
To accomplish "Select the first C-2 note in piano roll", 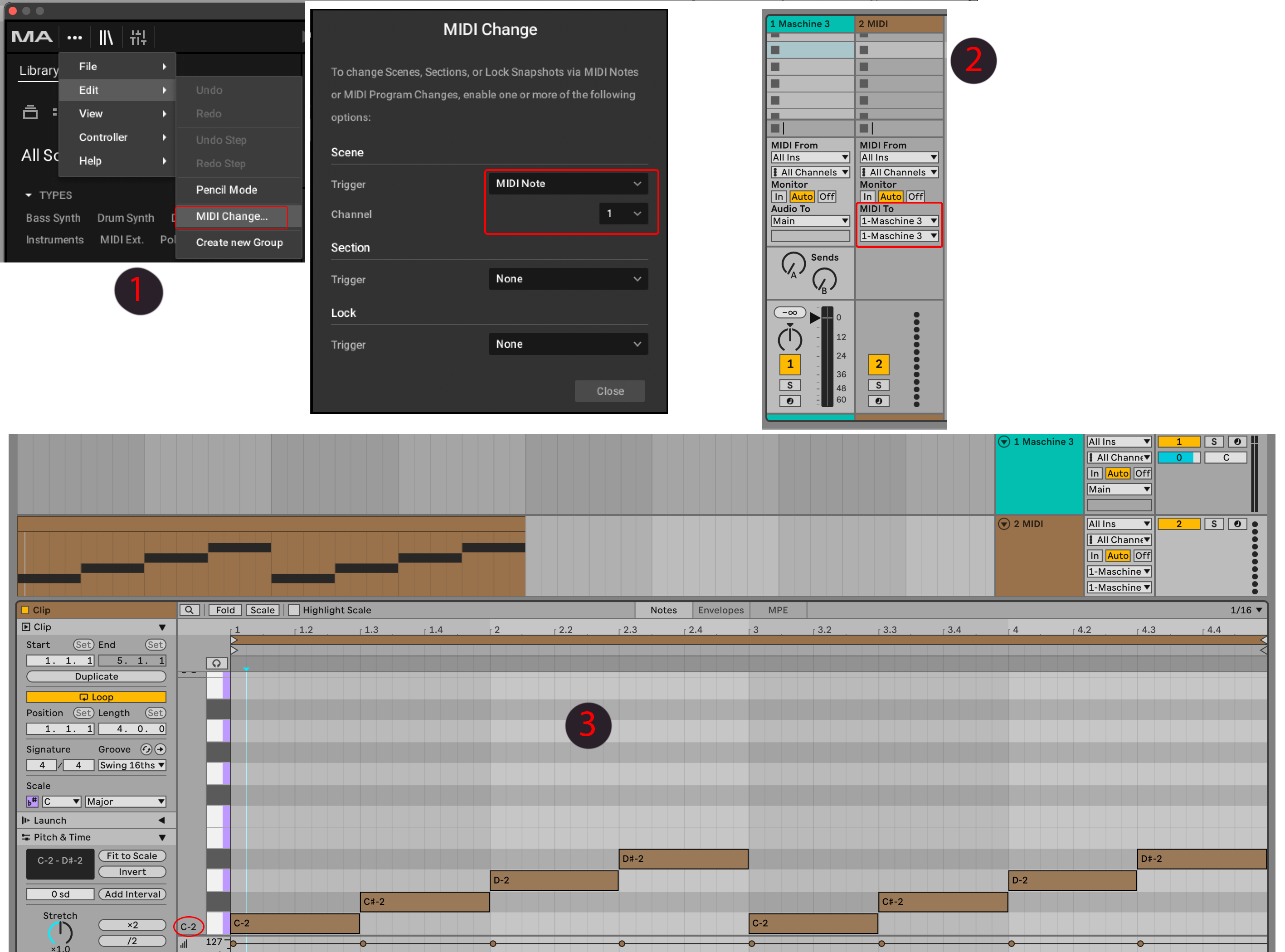I will (294, 923).
